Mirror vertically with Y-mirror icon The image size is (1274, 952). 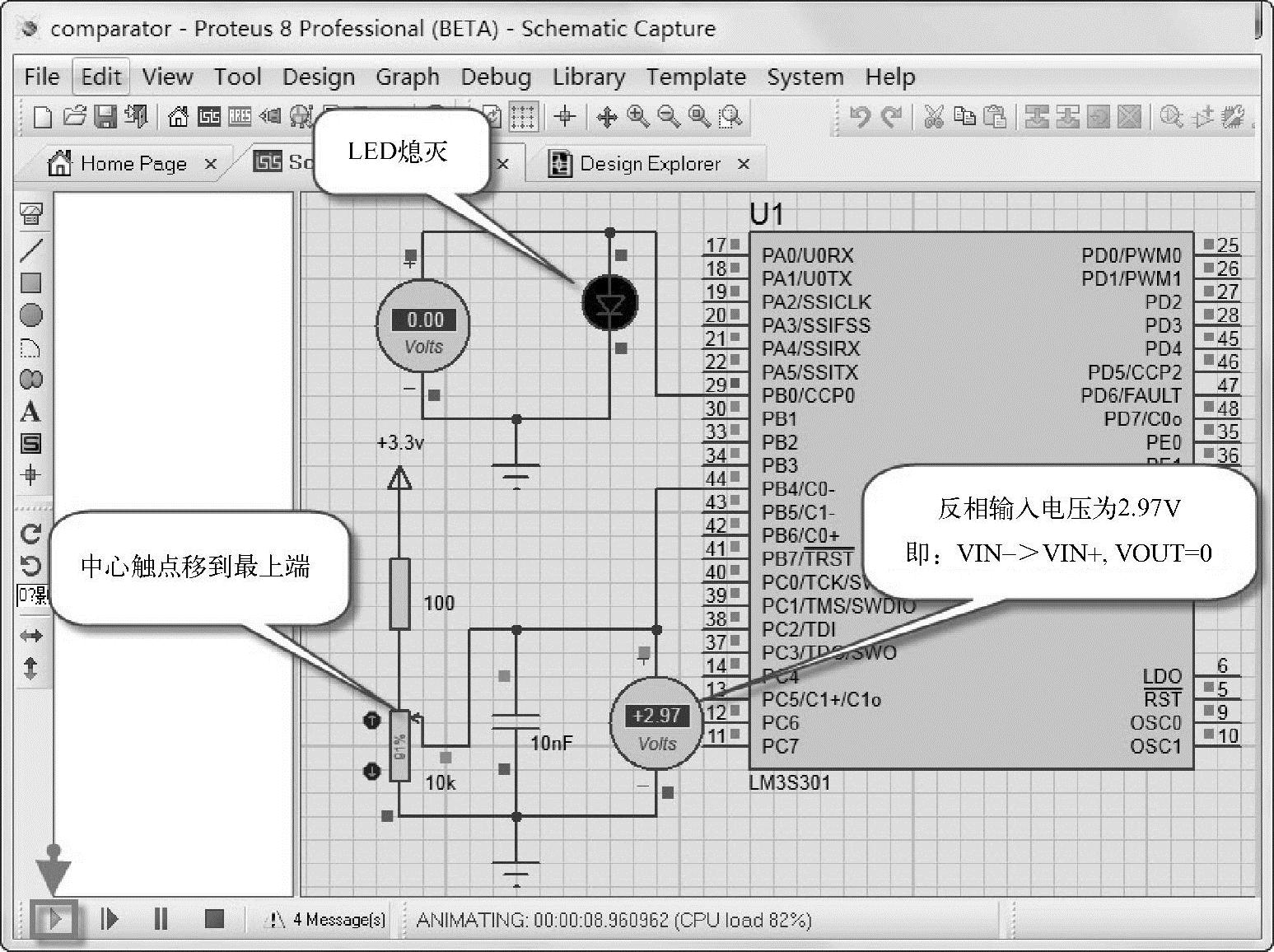30,668
